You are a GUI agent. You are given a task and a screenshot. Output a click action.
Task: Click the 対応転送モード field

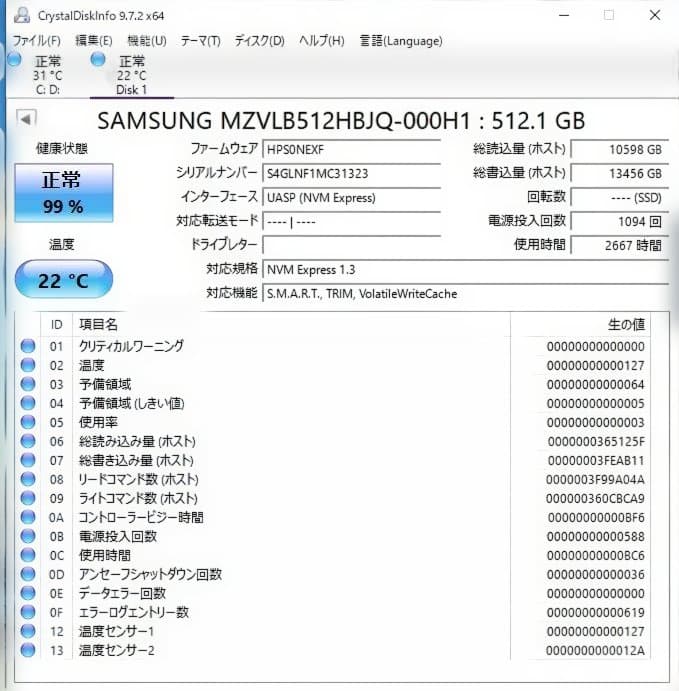(352, 221)
